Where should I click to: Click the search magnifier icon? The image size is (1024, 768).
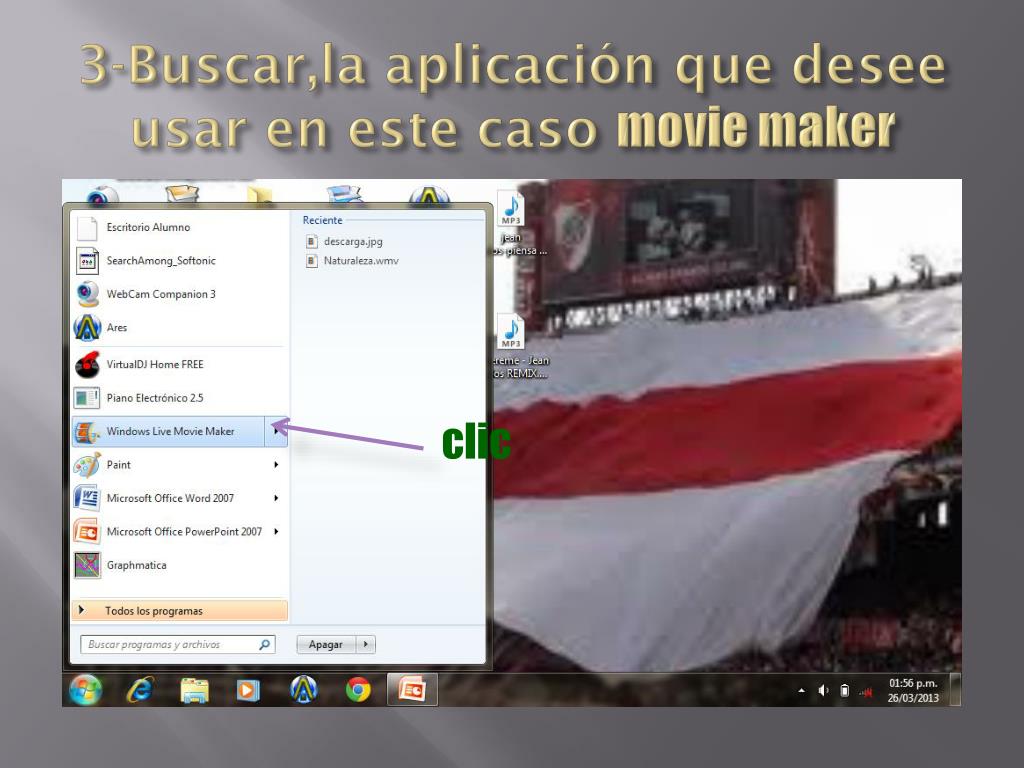(x=264, y=645)
